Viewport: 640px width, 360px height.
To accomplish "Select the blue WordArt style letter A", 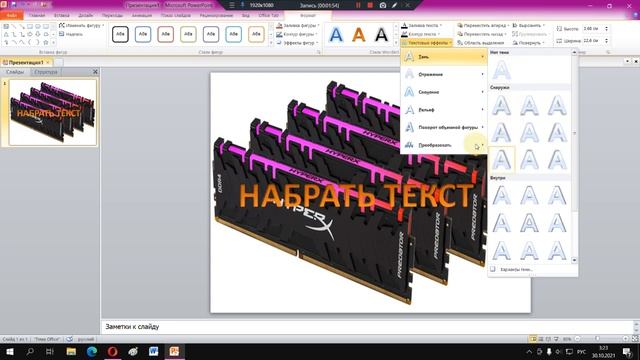I will pyautogui.click(x=336, y=35).
